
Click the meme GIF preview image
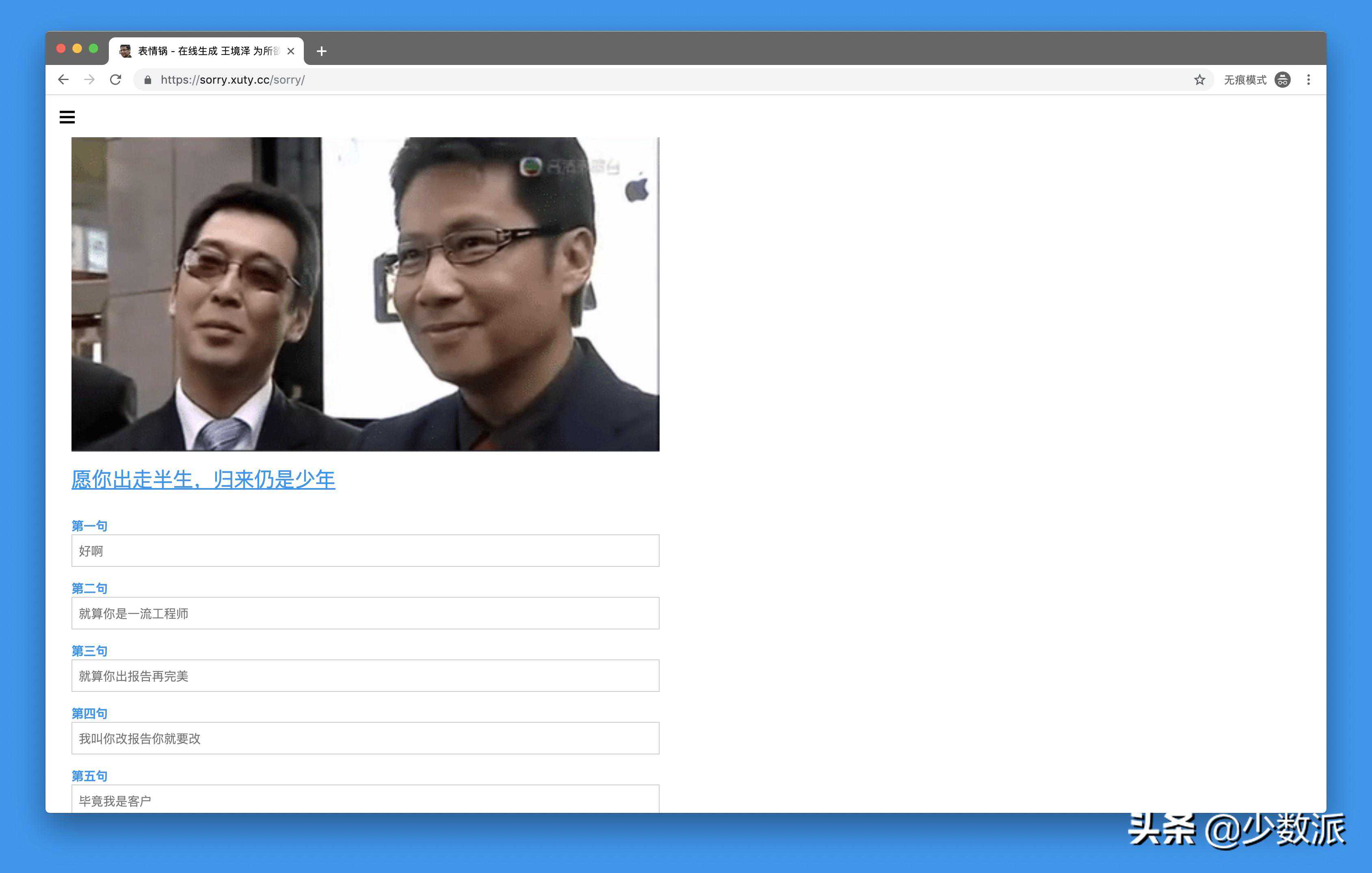[x=365, y=294]
